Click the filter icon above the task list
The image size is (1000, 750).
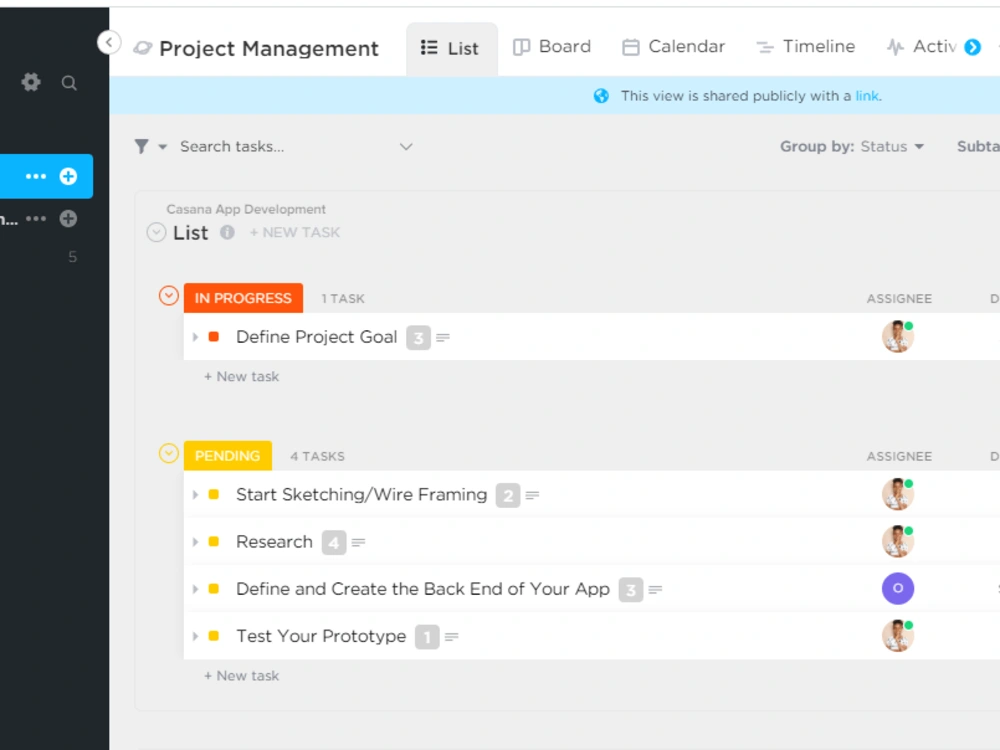[141, 146]
